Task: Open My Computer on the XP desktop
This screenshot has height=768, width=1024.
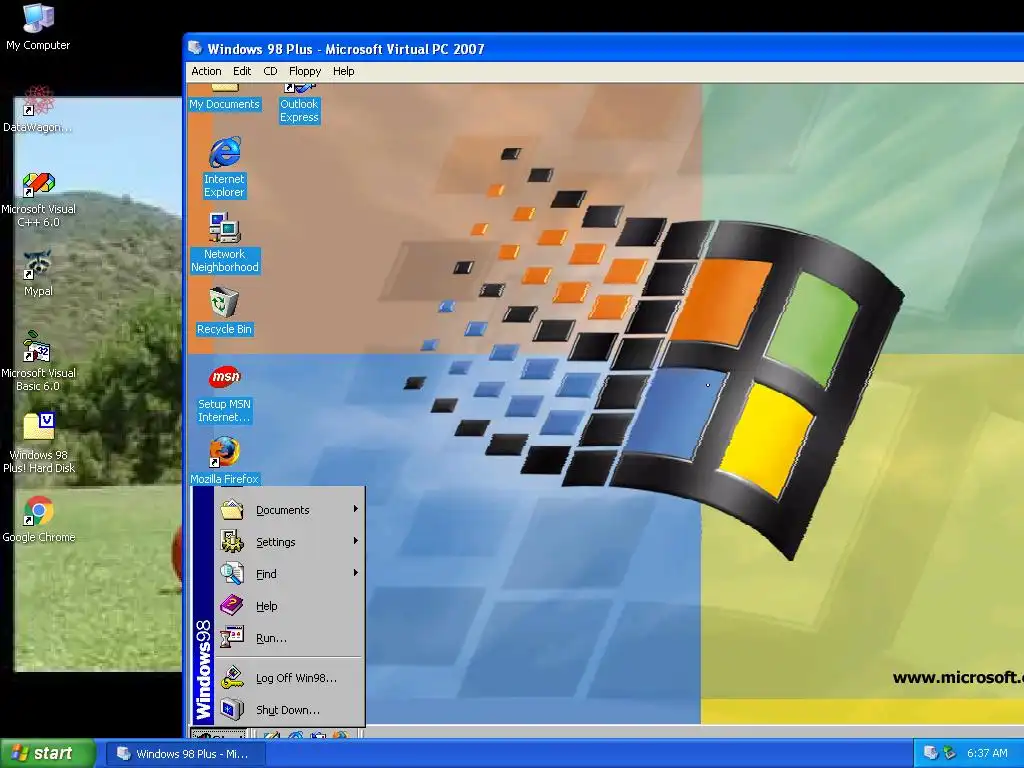Action: tap(38, 26)
